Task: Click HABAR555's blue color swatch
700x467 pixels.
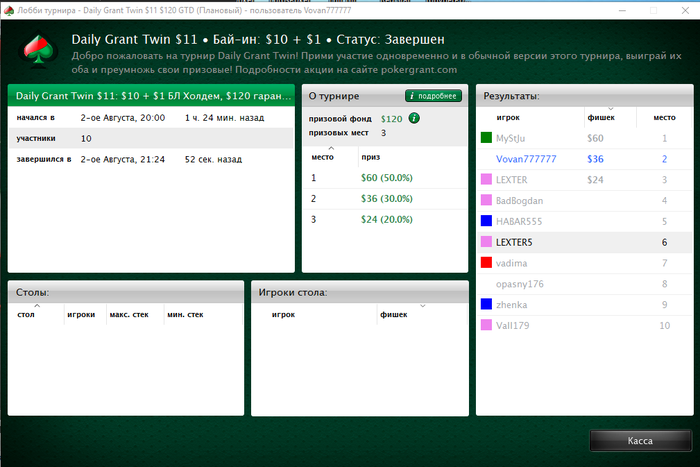Action: tap(486, 221)
